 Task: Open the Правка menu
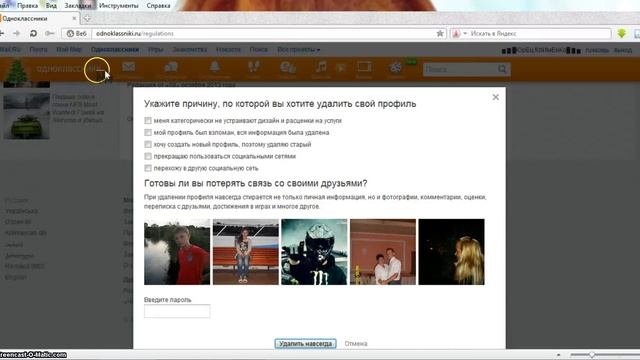coord(27,6)
